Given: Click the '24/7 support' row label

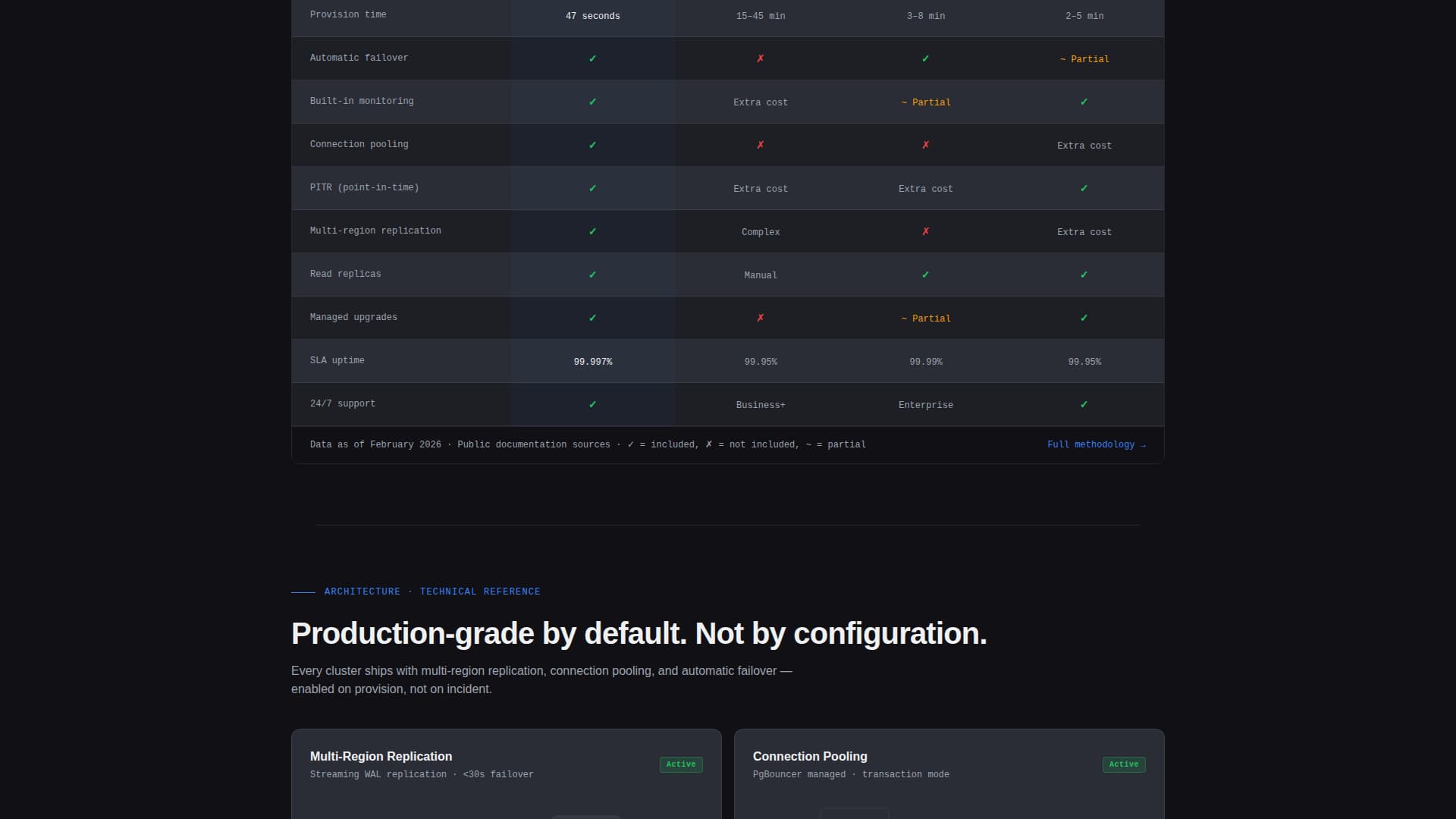Looking at the screenshot, I should (x=342, y=403).
